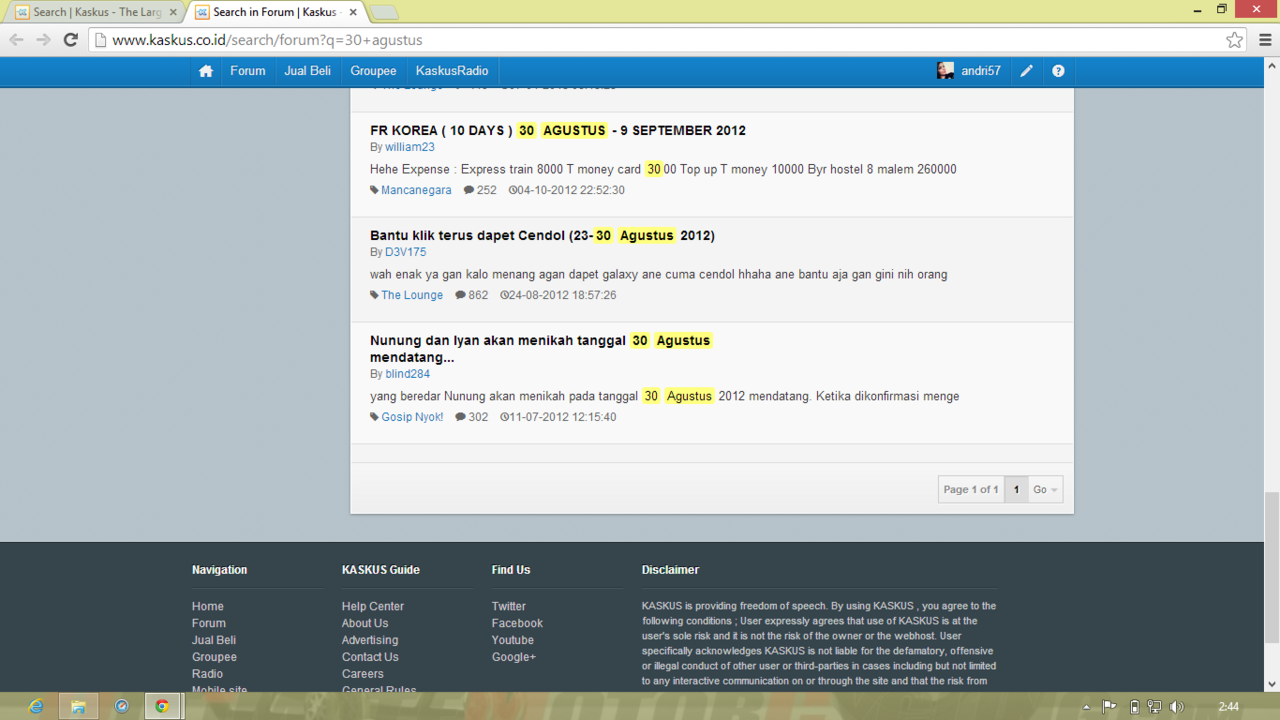Open thread Bantu klik terus dapet Cendol
Viewport: 1280px width, 720px height.
pyautogui.click(x=542, y=235)
